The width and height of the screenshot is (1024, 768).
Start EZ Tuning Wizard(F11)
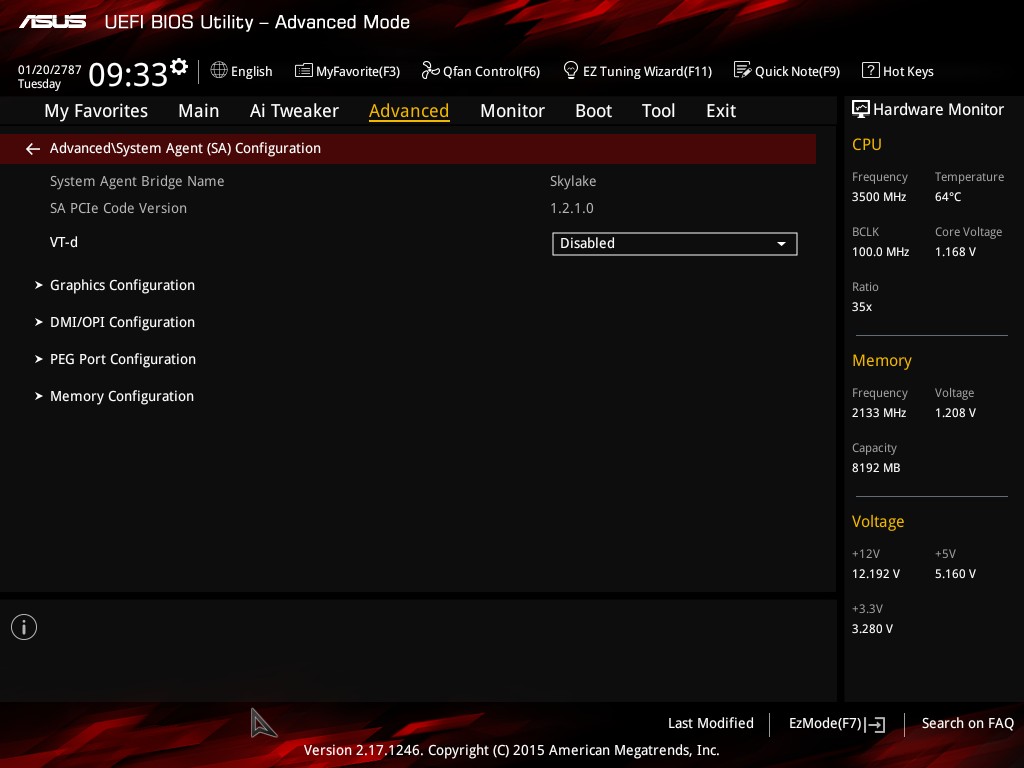(x=647, y=71)
